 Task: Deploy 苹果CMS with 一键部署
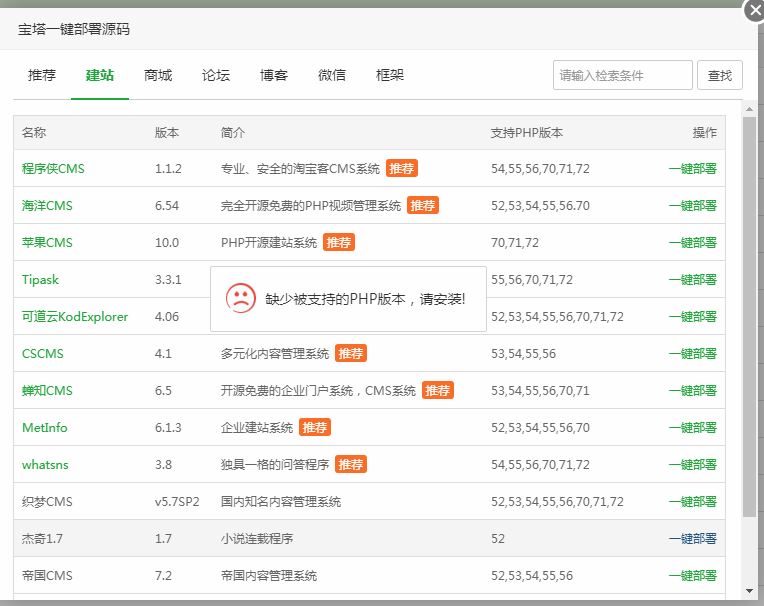(692, 243)
